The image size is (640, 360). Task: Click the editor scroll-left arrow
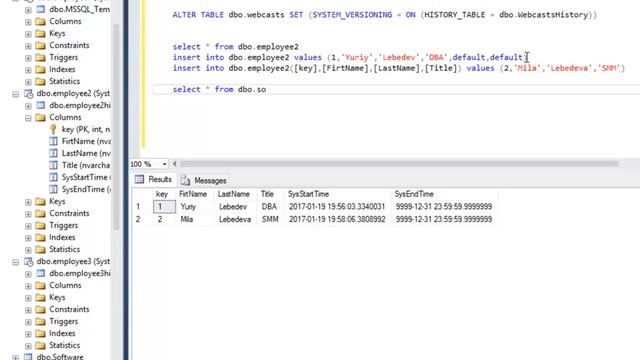[174, 164]
